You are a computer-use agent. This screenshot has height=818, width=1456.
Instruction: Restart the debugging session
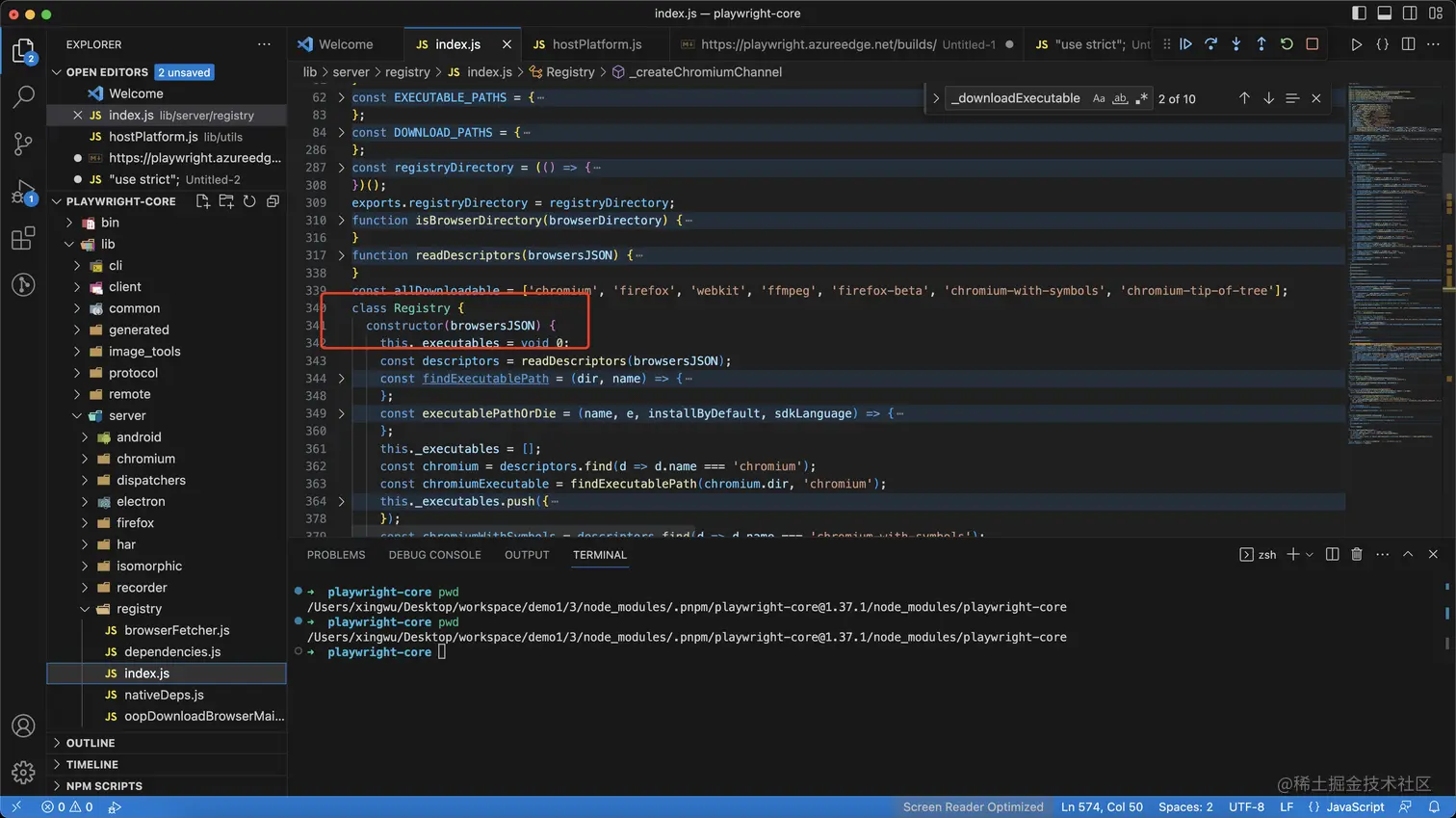(x=1287, y=44)
